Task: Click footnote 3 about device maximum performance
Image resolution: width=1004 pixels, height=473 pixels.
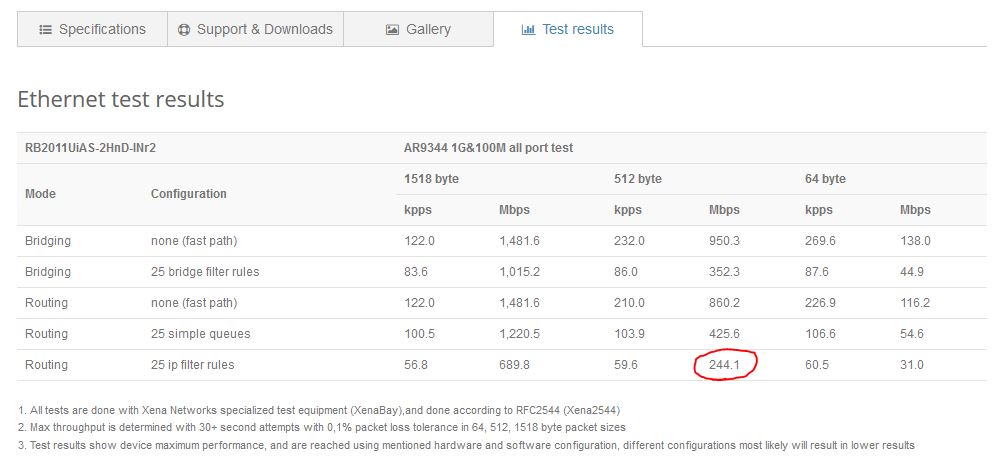Action: 466,445
